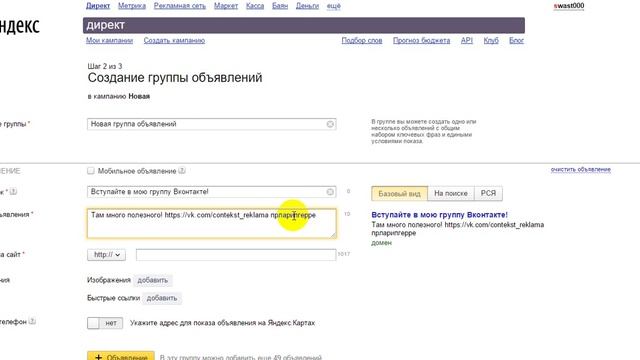The height and width of the screenshot is (360, 640).
Task: Click the директ header bar title
Action: pos(105,25)
